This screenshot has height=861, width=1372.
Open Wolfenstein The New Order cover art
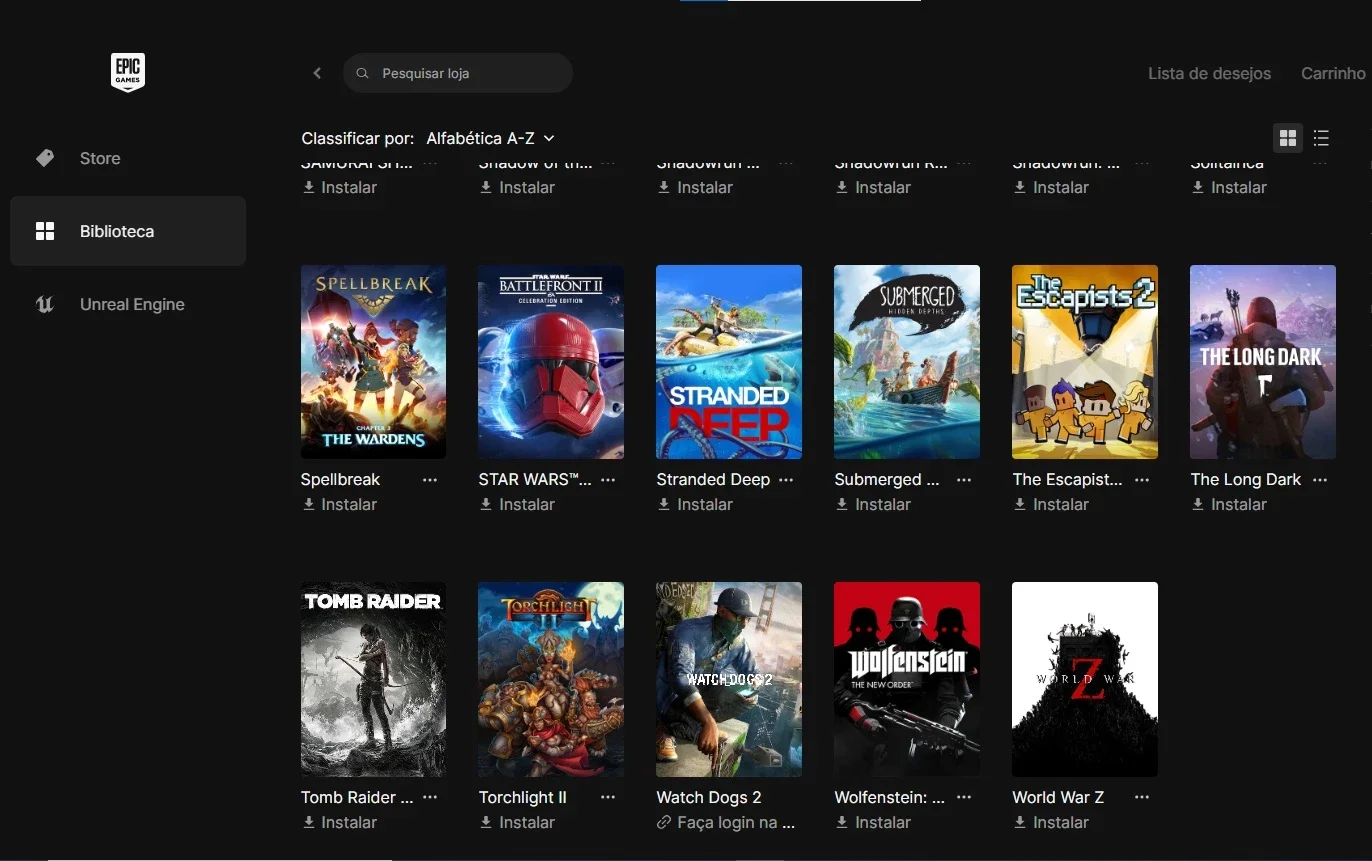(x=907, y=680)
